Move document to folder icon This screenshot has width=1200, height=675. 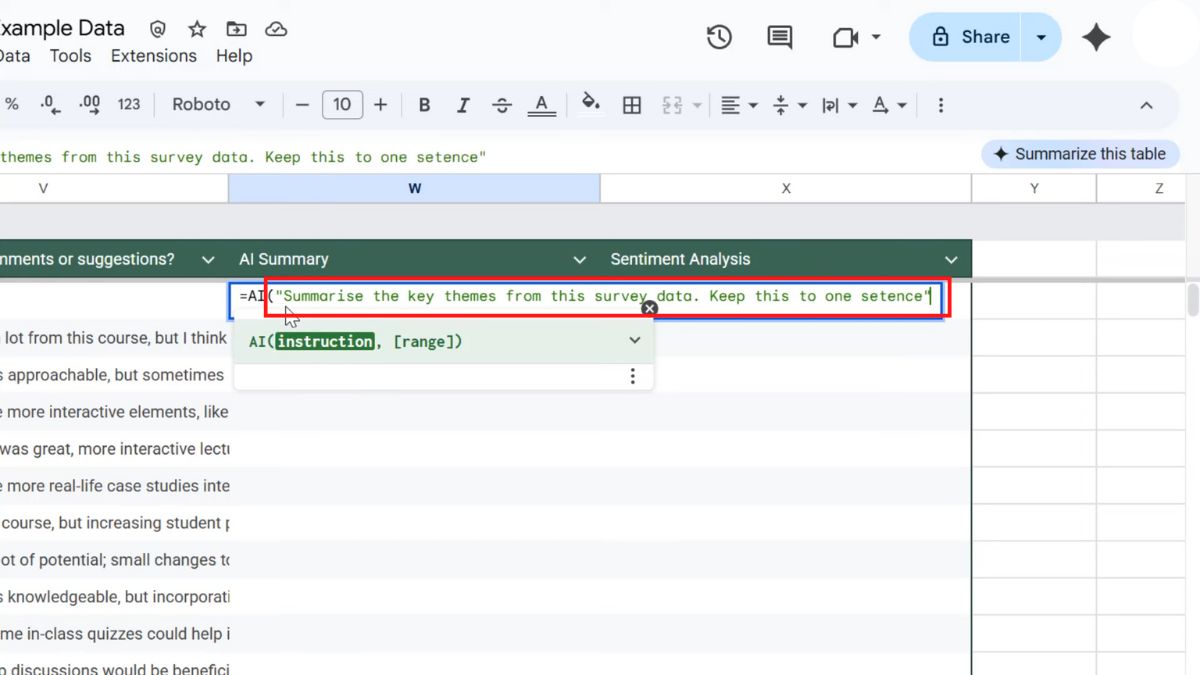tap(236, 29)
